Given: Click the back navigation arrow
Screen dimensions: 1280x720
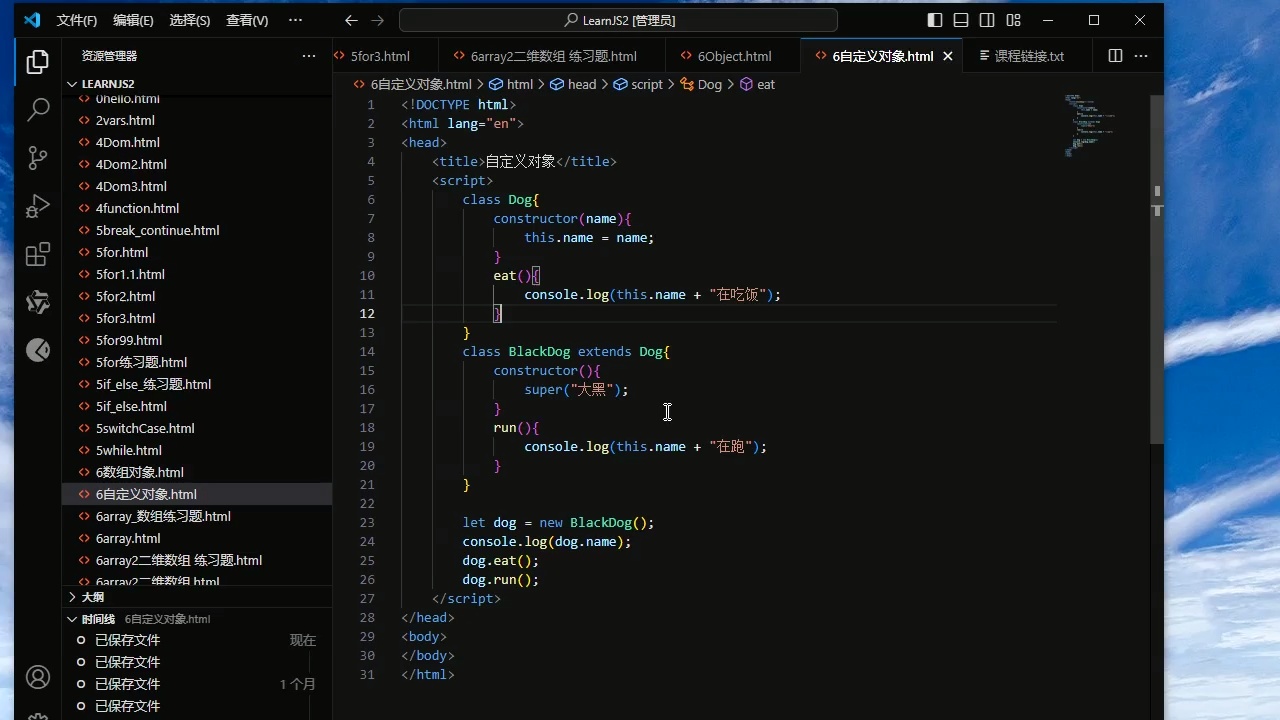Looking at the screenshot, I should (x=350, y=20).
